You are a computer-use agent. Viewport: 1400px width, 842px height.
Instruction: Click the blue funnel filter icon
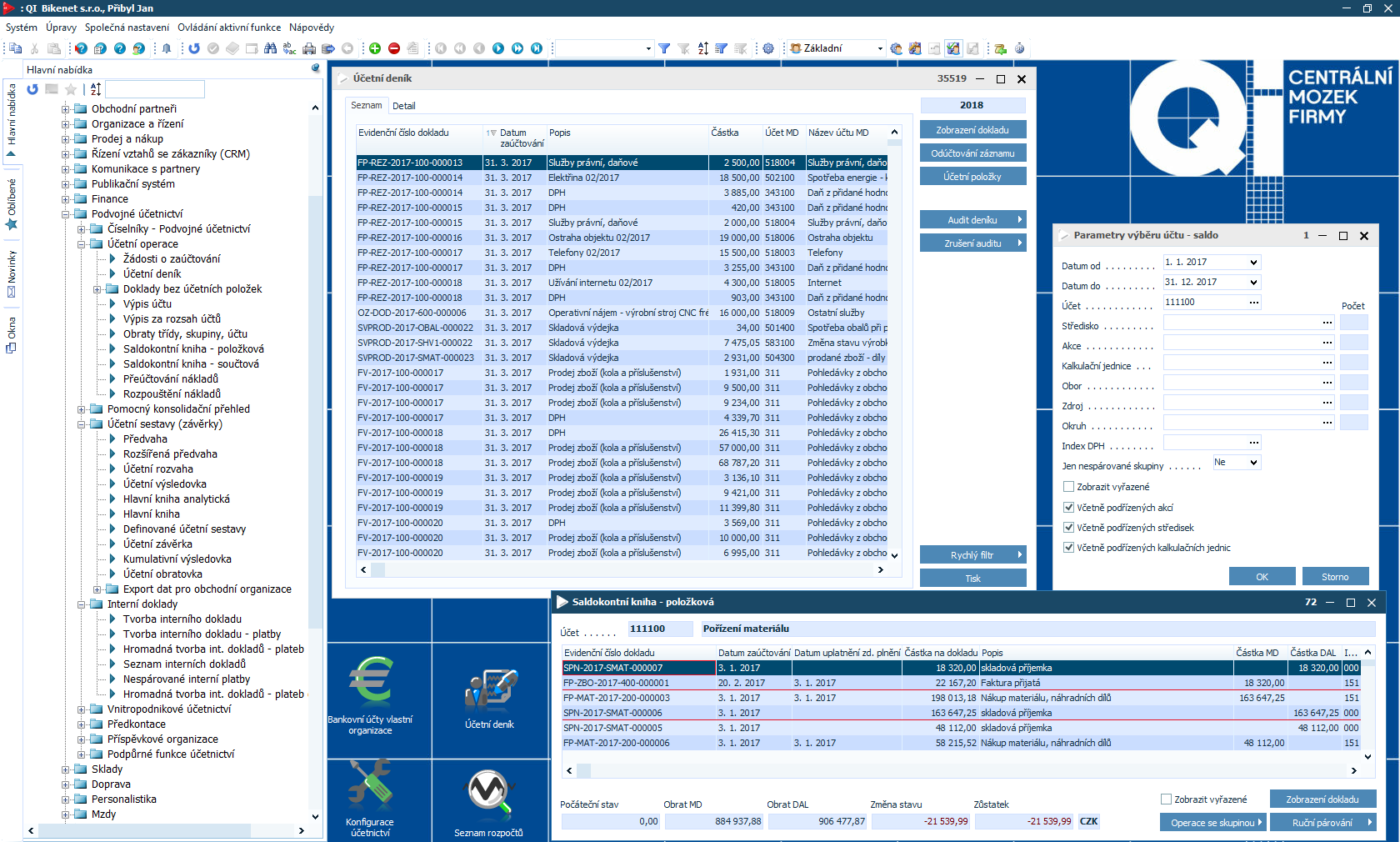pos(664,48)
